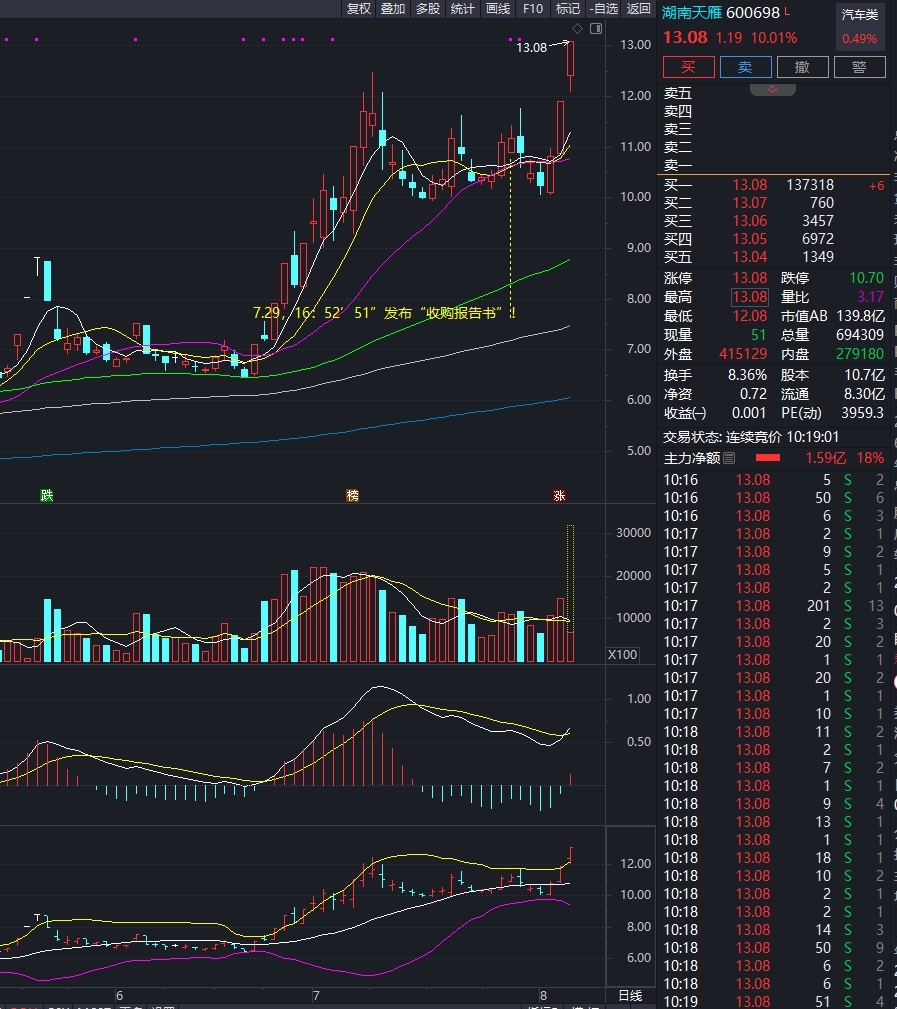Select the 买三 price 13.06
The height and width of the screenshot is (1009, 897).
[x=750, y=221]
